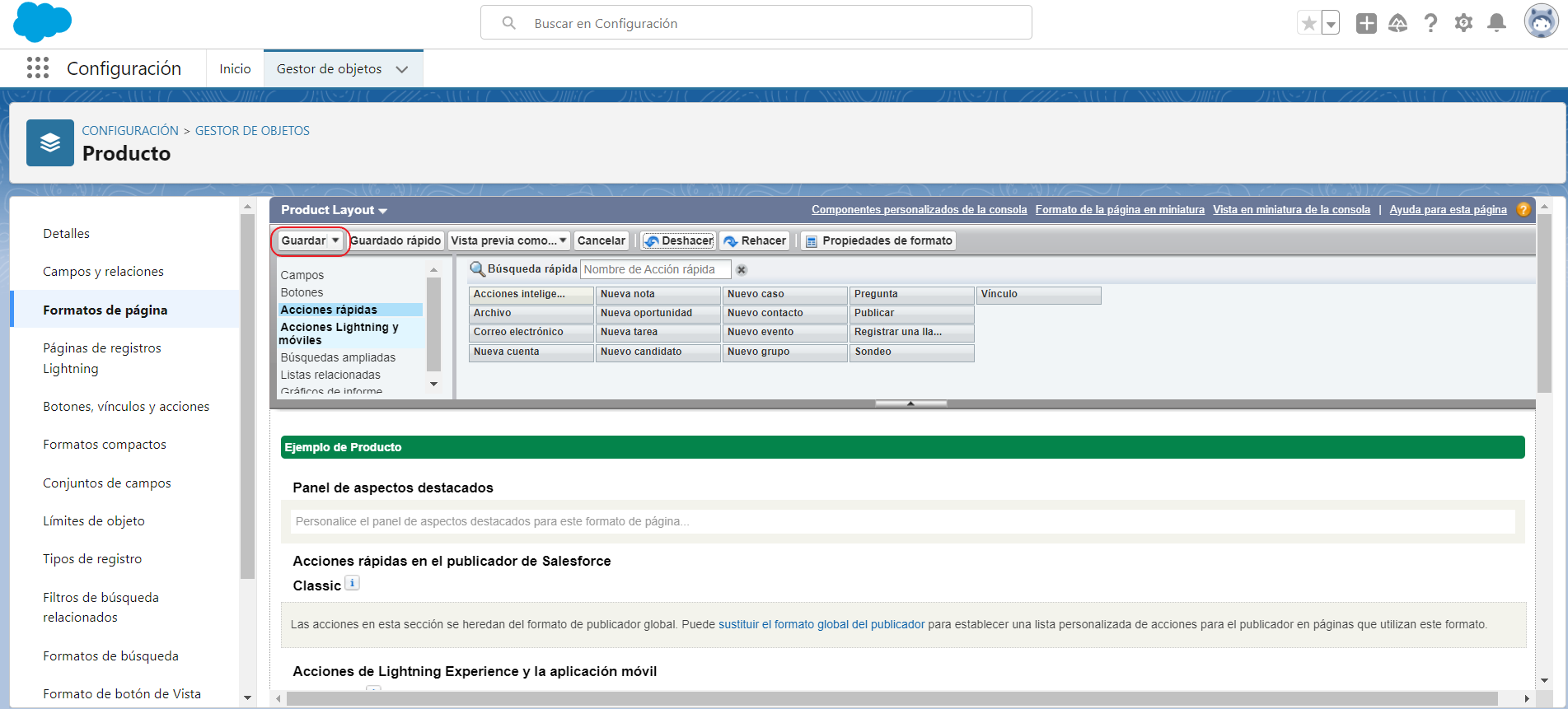Image resolution: width=1568 pixels, height=709 pixels.
Task: Click the Cancelar button
Action: tap(601, 240)
